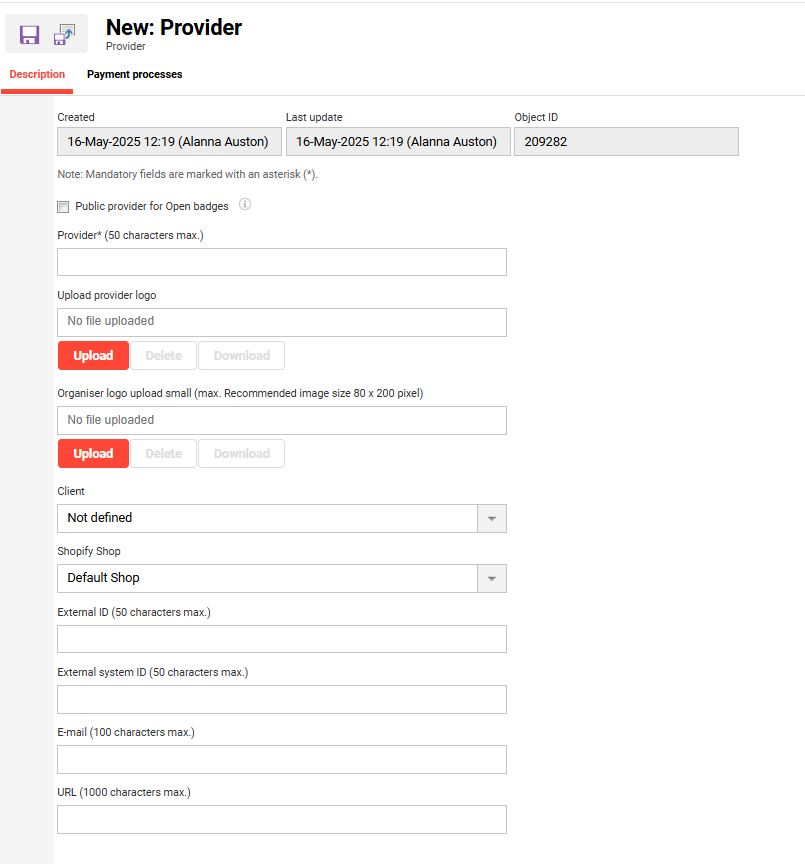Click the Last update date field
The width and height of the screenshot is (805, 864).
click(397, 142)
